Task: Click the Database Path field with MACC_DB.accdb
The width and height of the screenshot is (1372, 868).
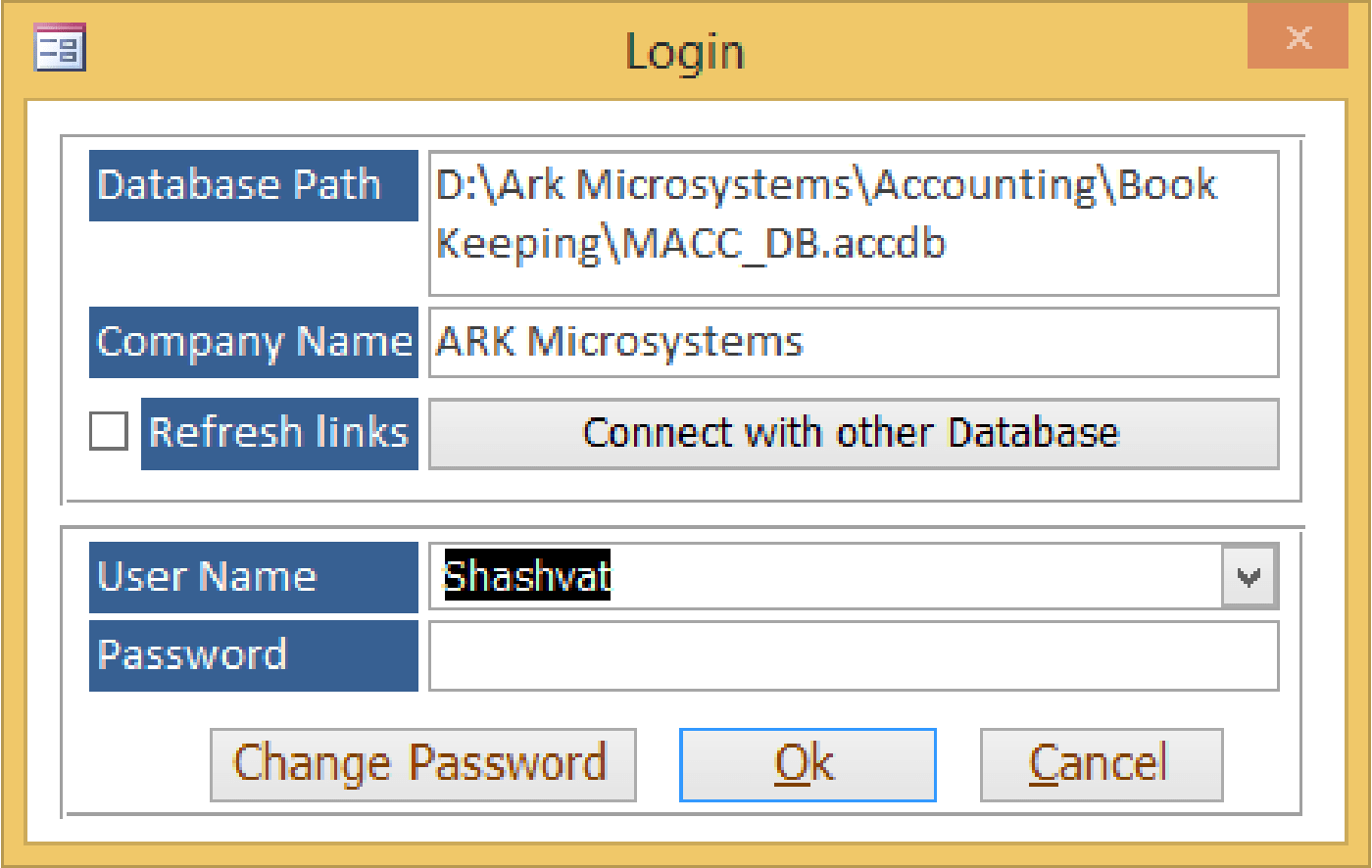Action: (x=854, y=223)
